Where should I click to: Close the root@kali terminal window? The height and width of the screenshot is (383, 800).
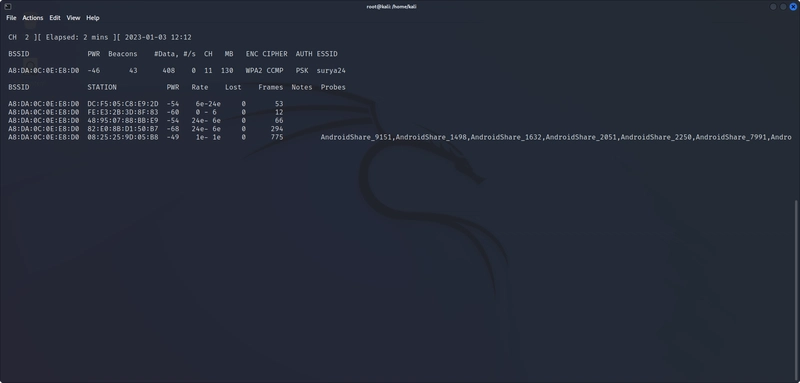(793, 7)
